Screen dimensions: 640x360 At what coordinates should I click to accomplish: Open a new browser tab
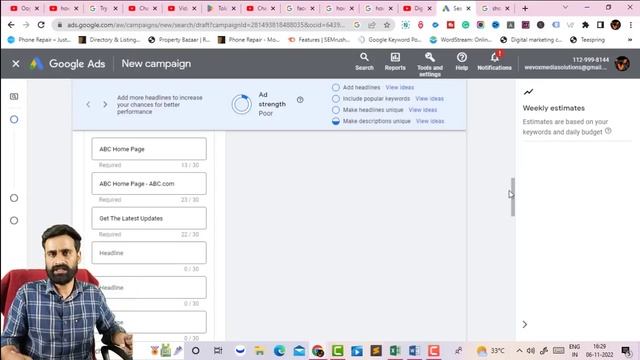tap(525, 8)
